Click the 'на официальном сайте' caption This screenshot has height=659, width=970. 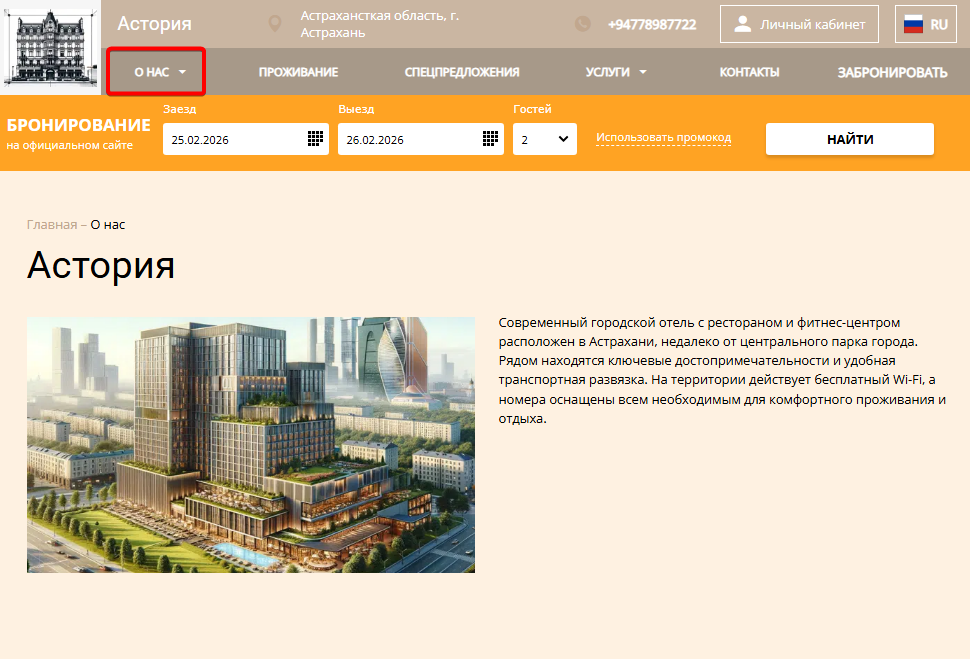[x=70, y=145]
